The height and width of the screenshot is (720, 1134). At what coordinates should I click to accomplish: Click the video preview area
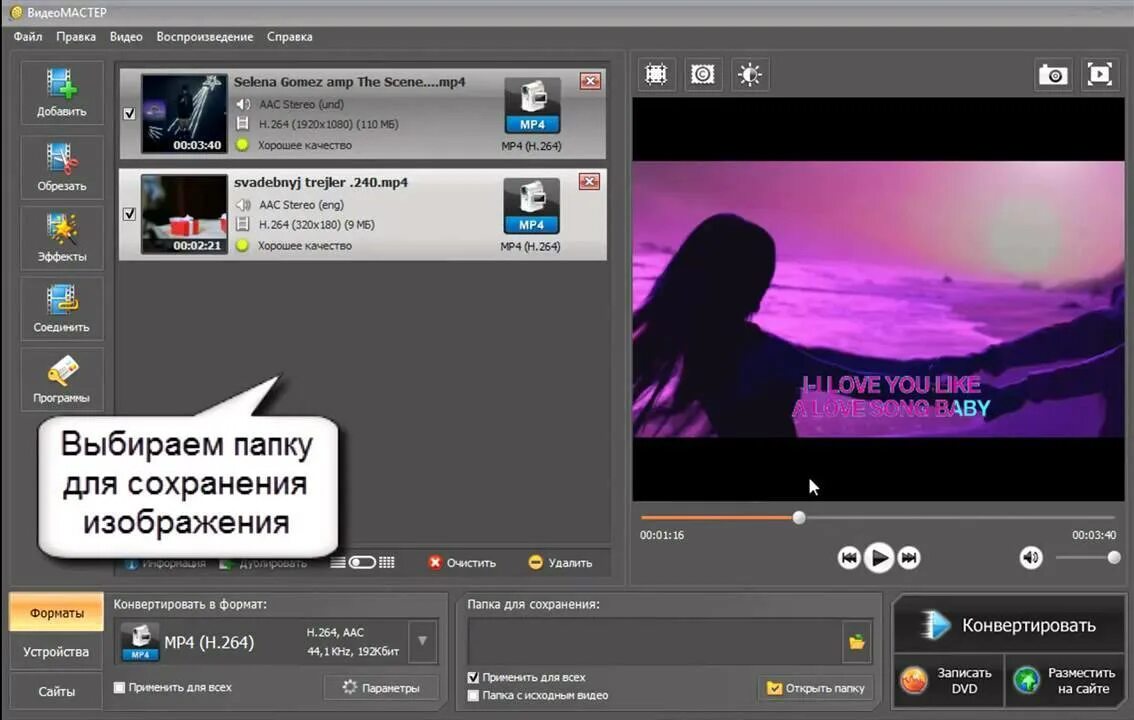[879, 299]
